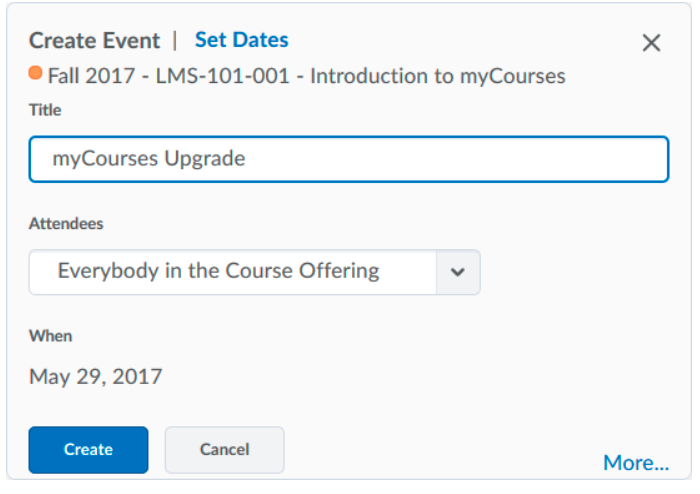The width and height of the screenshot is (700, 494).
Task: Click the divider beside Set Dates
Action: tap(176, 41)
